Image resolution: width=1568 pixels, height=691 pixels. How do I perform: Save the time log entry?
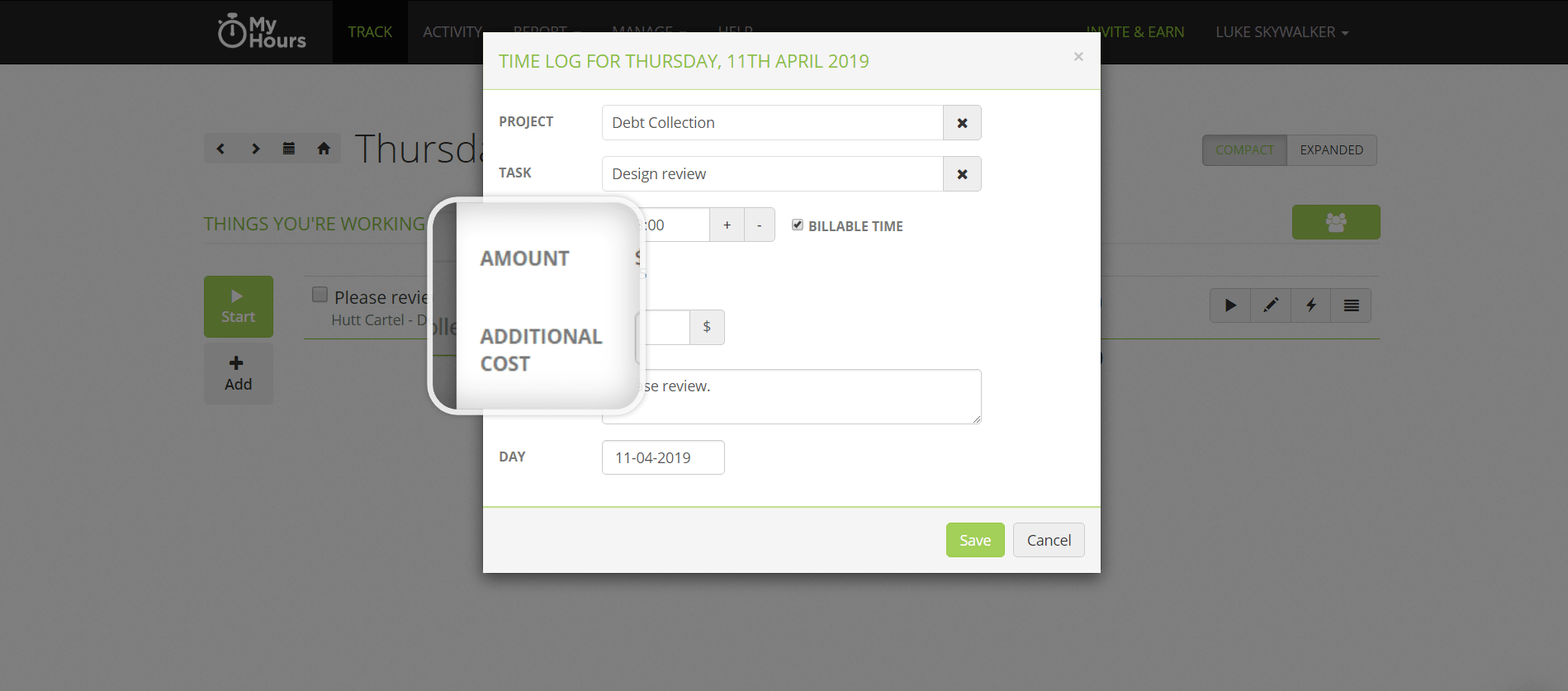pos(974,539)
